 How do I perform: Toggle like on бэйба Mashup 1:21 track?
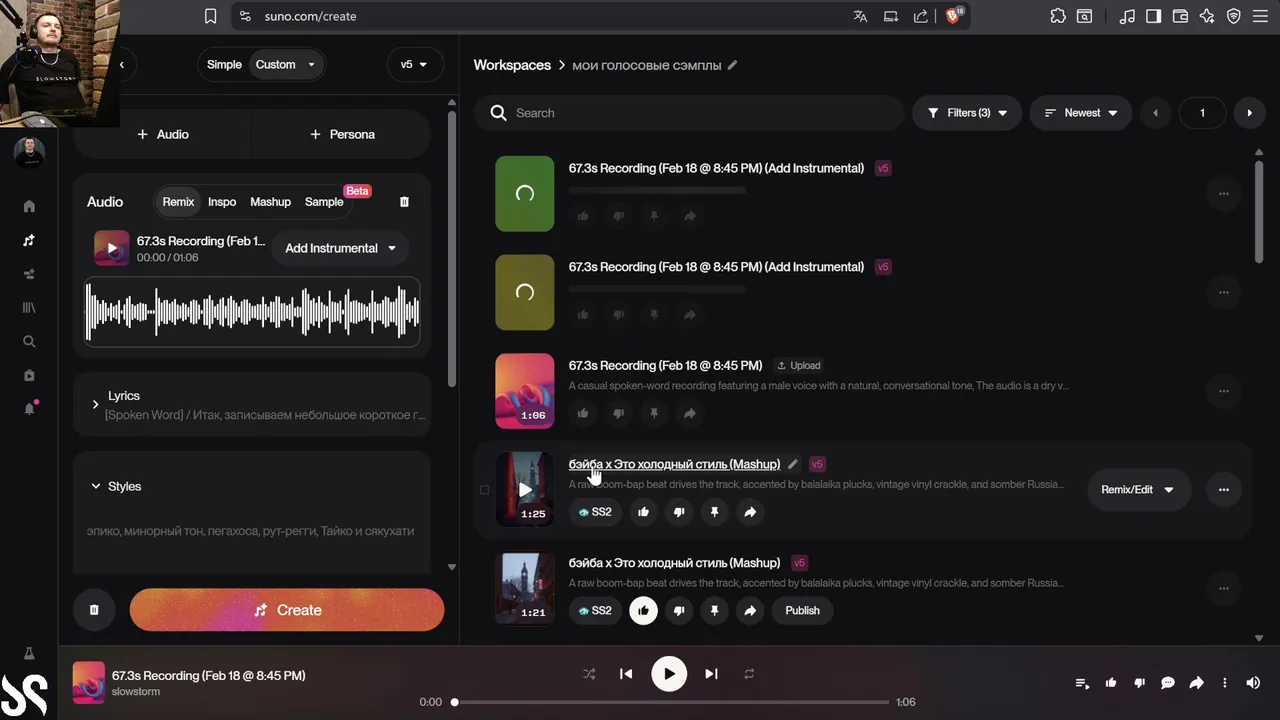pos(643,610)
